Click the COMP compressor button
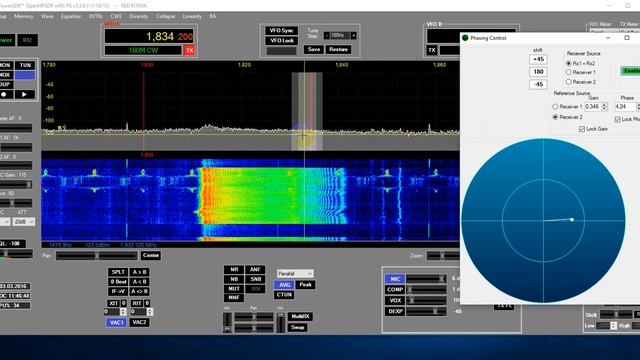The image size is (640, 360). (395, 290)
